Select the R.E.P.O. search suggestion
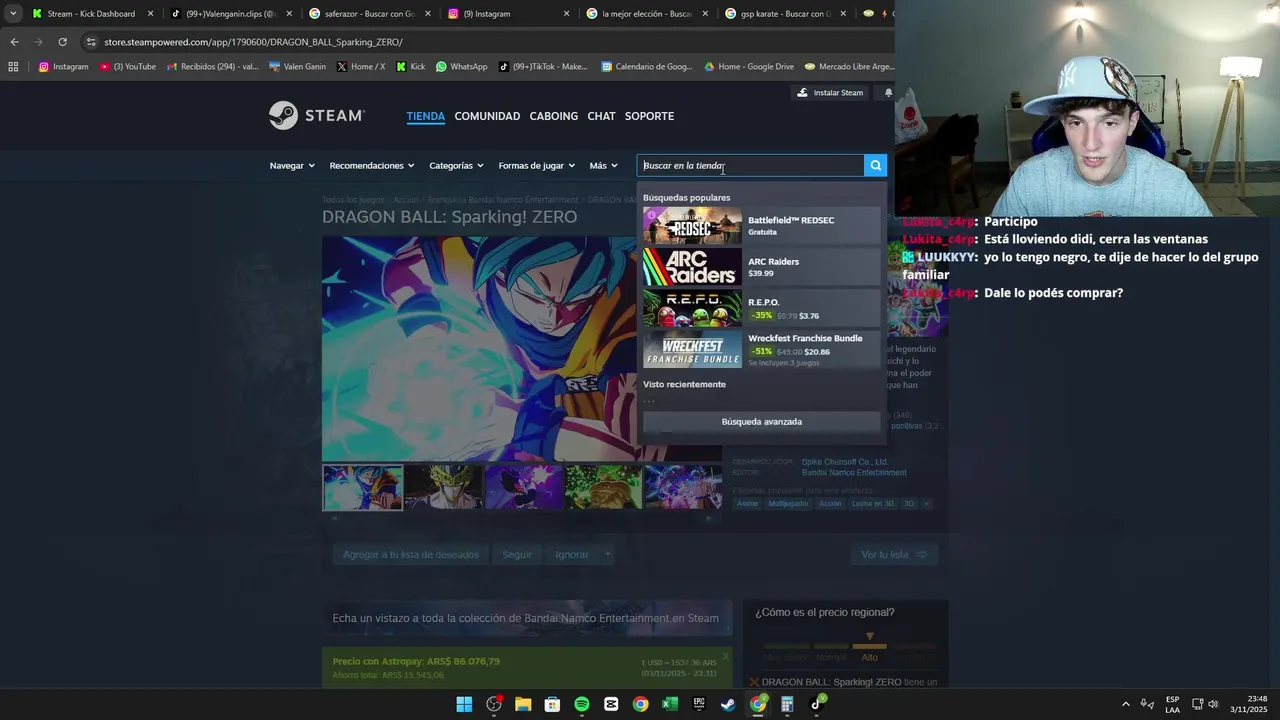 click(x=762, y=308)
